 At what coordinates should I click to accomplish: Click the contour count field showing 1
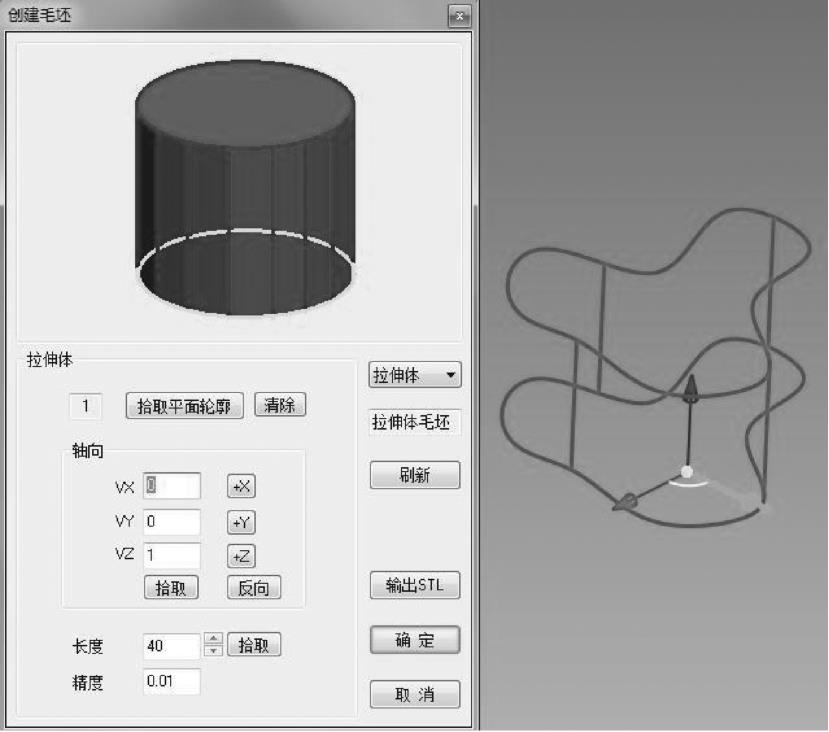86,406
